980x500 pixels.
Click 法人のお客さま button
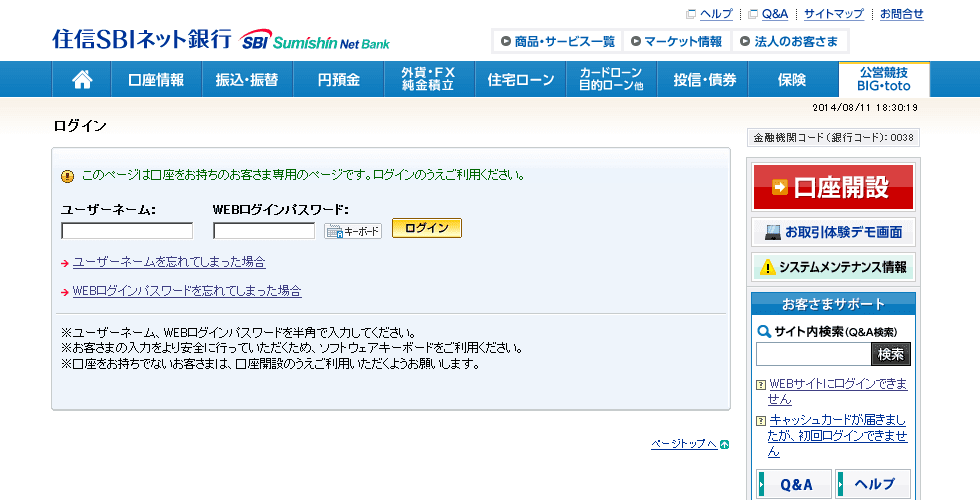click(x=789, y=42)
